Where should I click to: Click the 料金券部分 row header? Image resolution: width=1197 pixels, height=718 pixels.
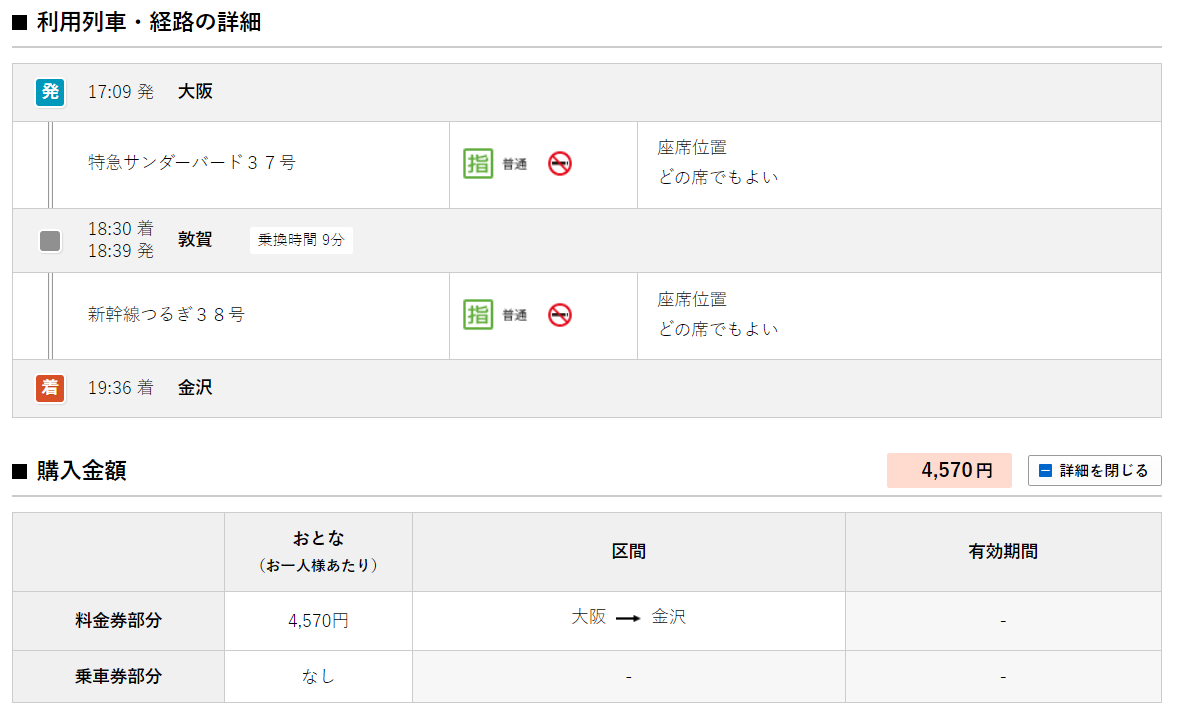pyautogui.click(x=118, y=621)
